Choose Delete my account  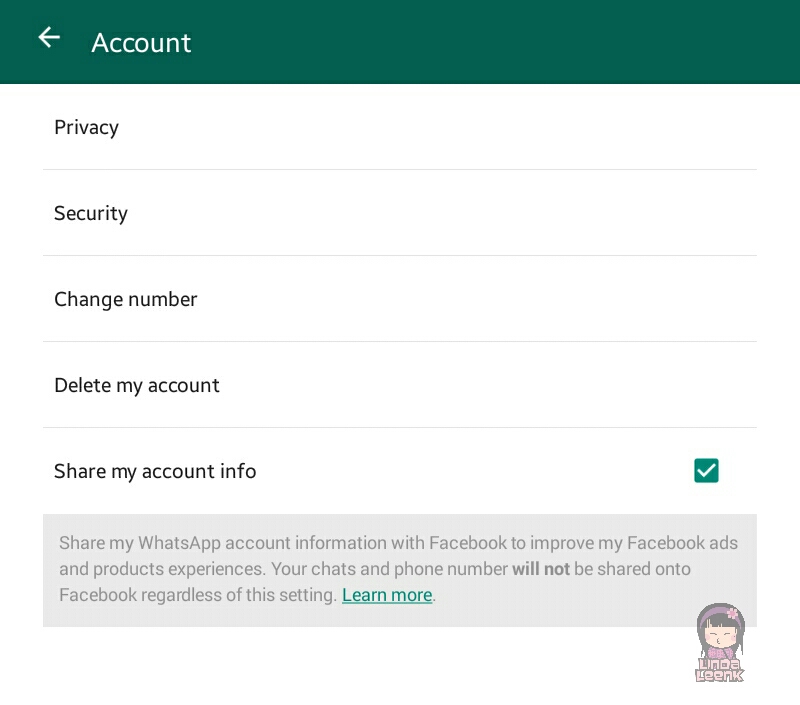point(137,385)
